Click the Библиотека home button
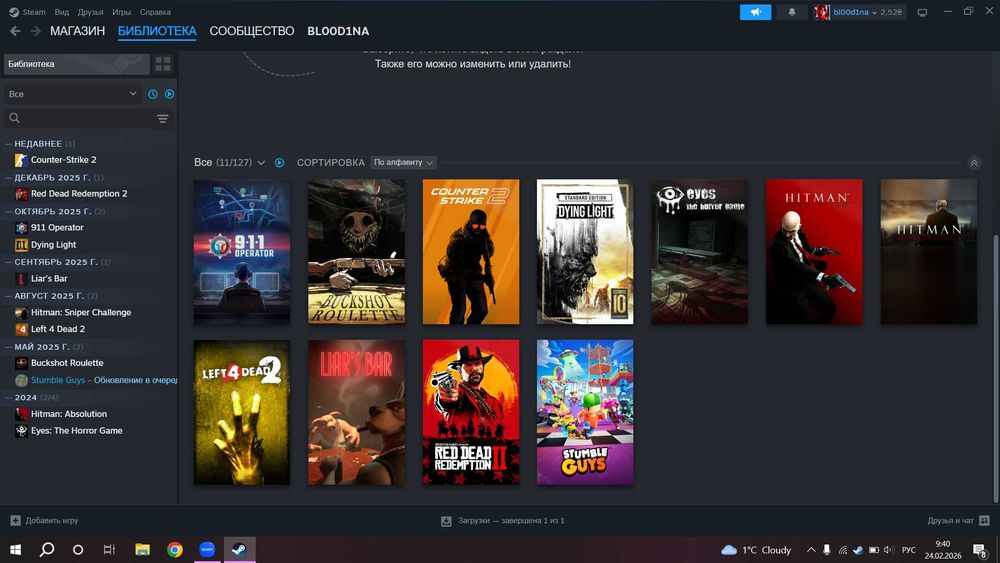The height and width of the screenshot is (563, 1000). (77, 64)
